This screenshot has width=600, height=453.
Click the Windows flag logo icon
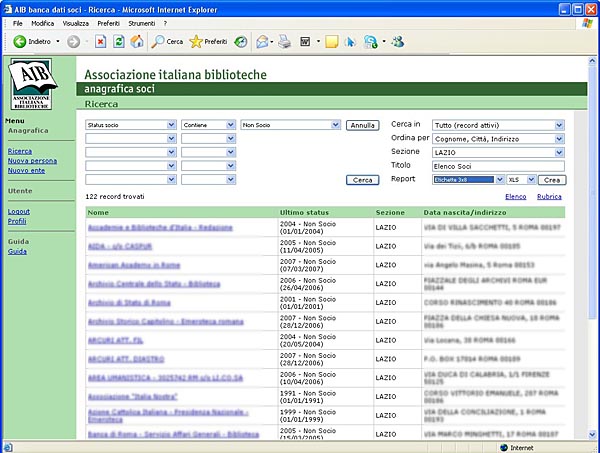tap(587, 23)
